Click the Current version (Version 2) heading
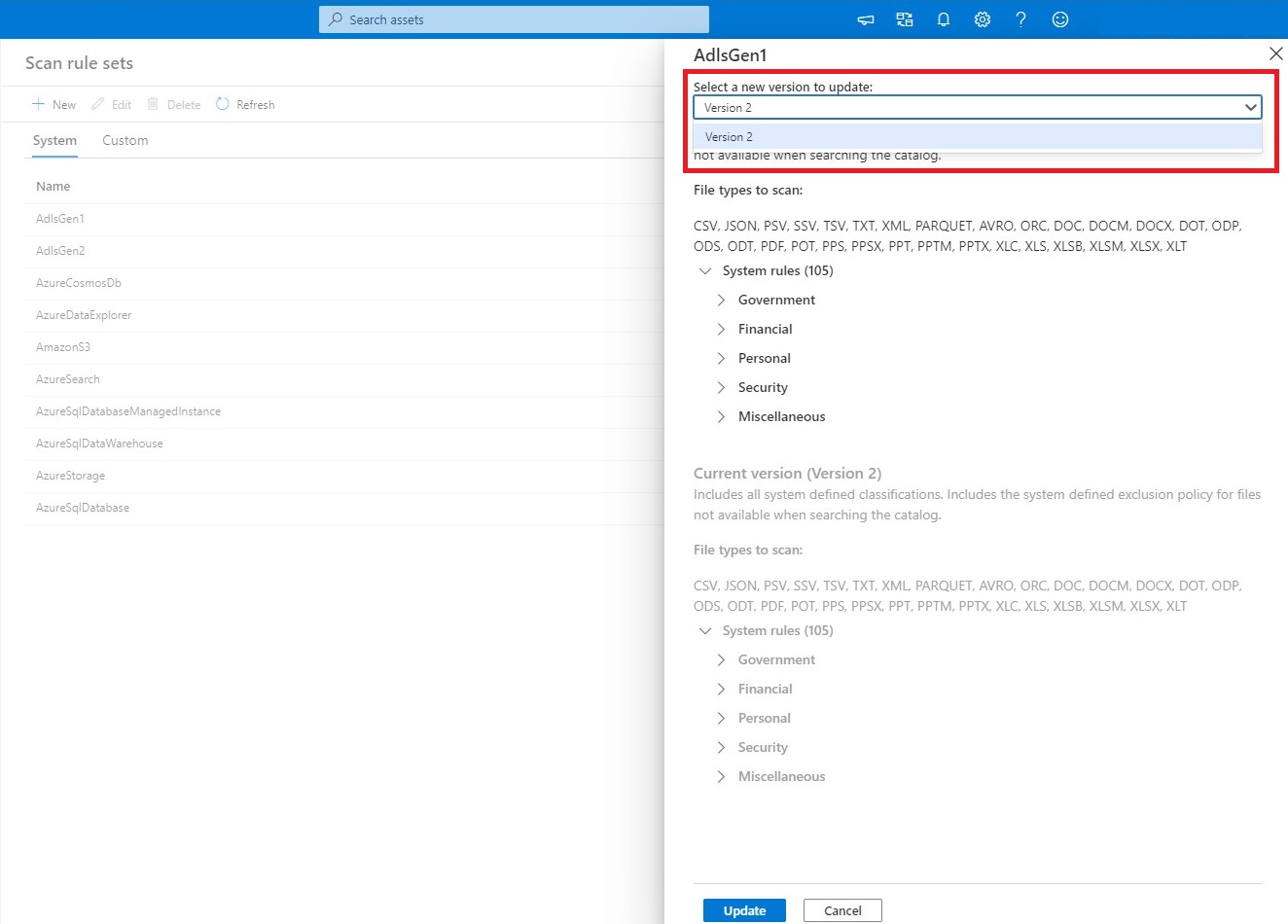 787,474
